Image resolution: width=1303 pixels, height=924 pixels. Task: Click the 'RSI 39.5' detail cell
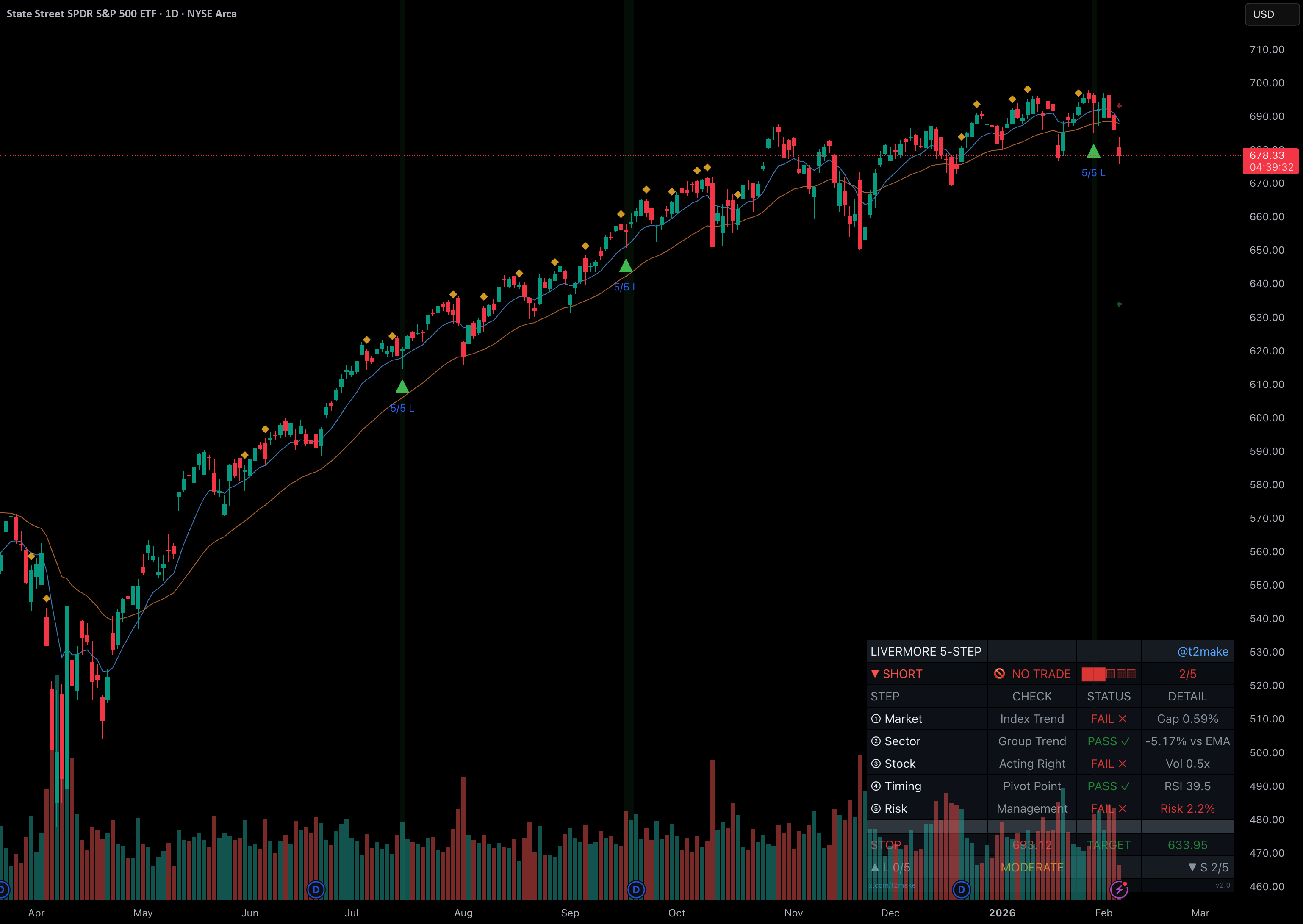pos(1187,786)
